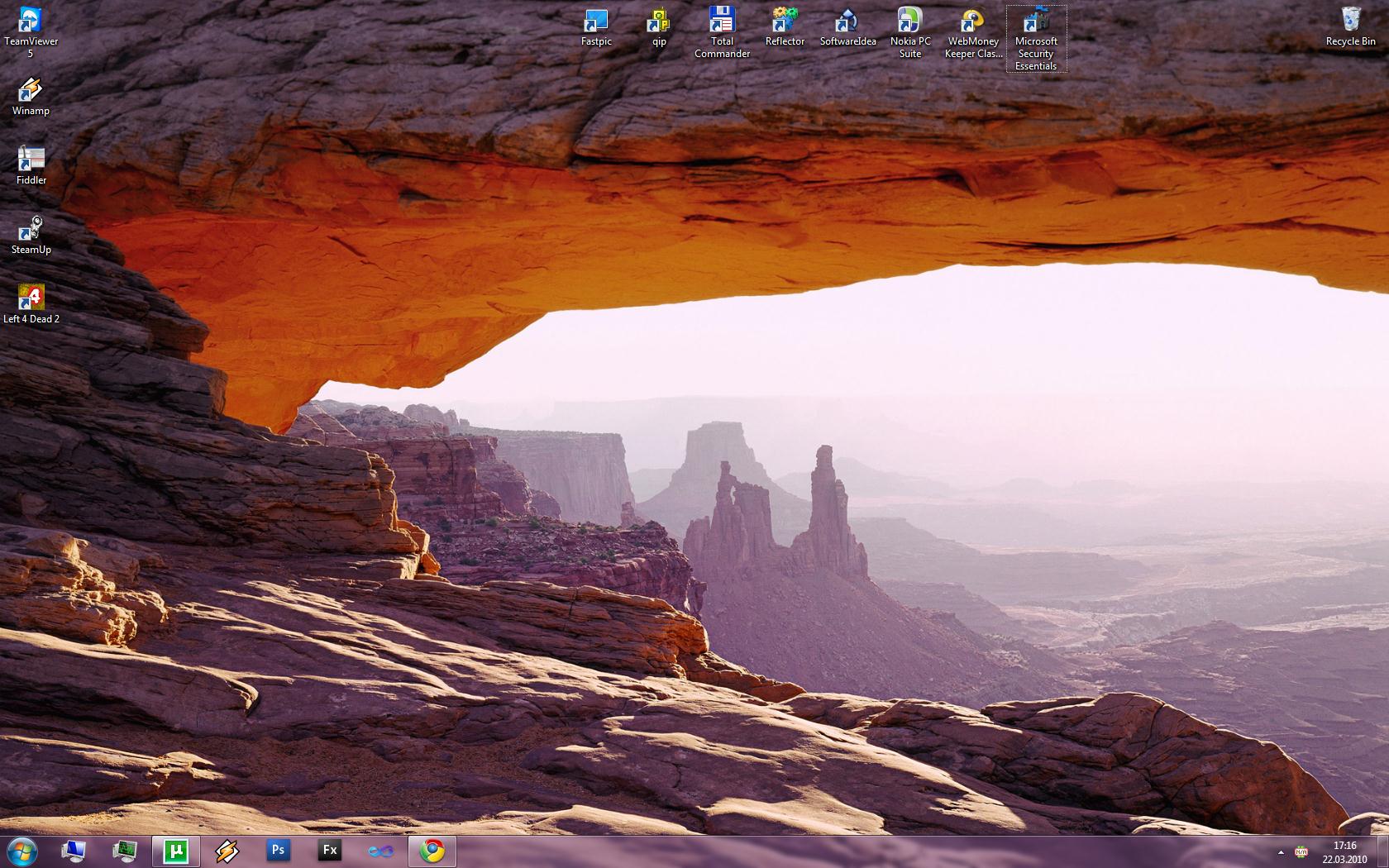Click the Recycle Bin icon
Viewport: 1389px width, 868px height.
coord(1350,21)
